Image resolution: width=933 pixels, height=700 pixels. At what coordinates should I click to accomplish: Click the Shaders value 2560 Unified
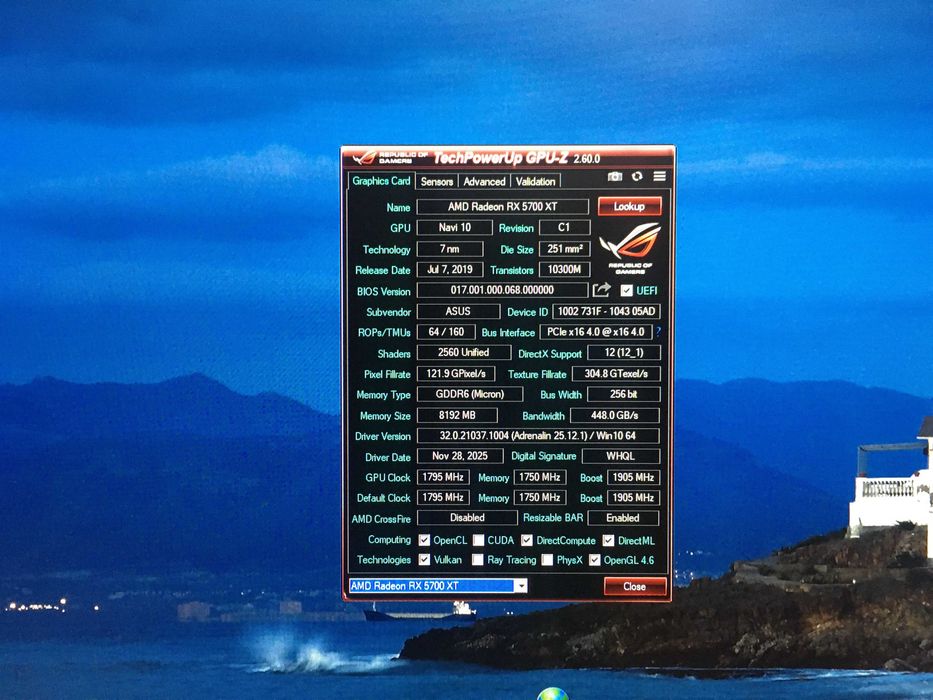pos(464,352)
